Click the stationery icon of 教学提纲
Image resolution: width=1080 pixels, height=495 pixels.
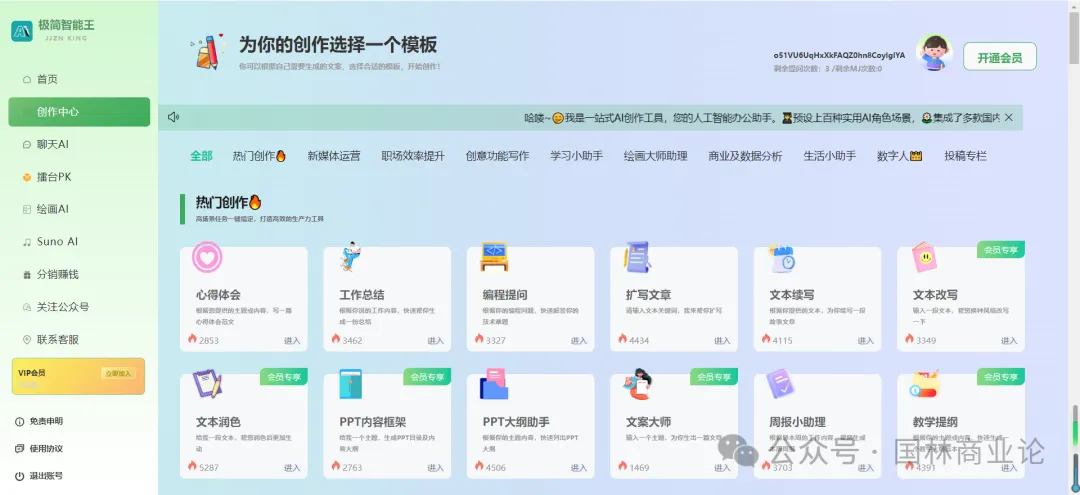coord(924,384)
